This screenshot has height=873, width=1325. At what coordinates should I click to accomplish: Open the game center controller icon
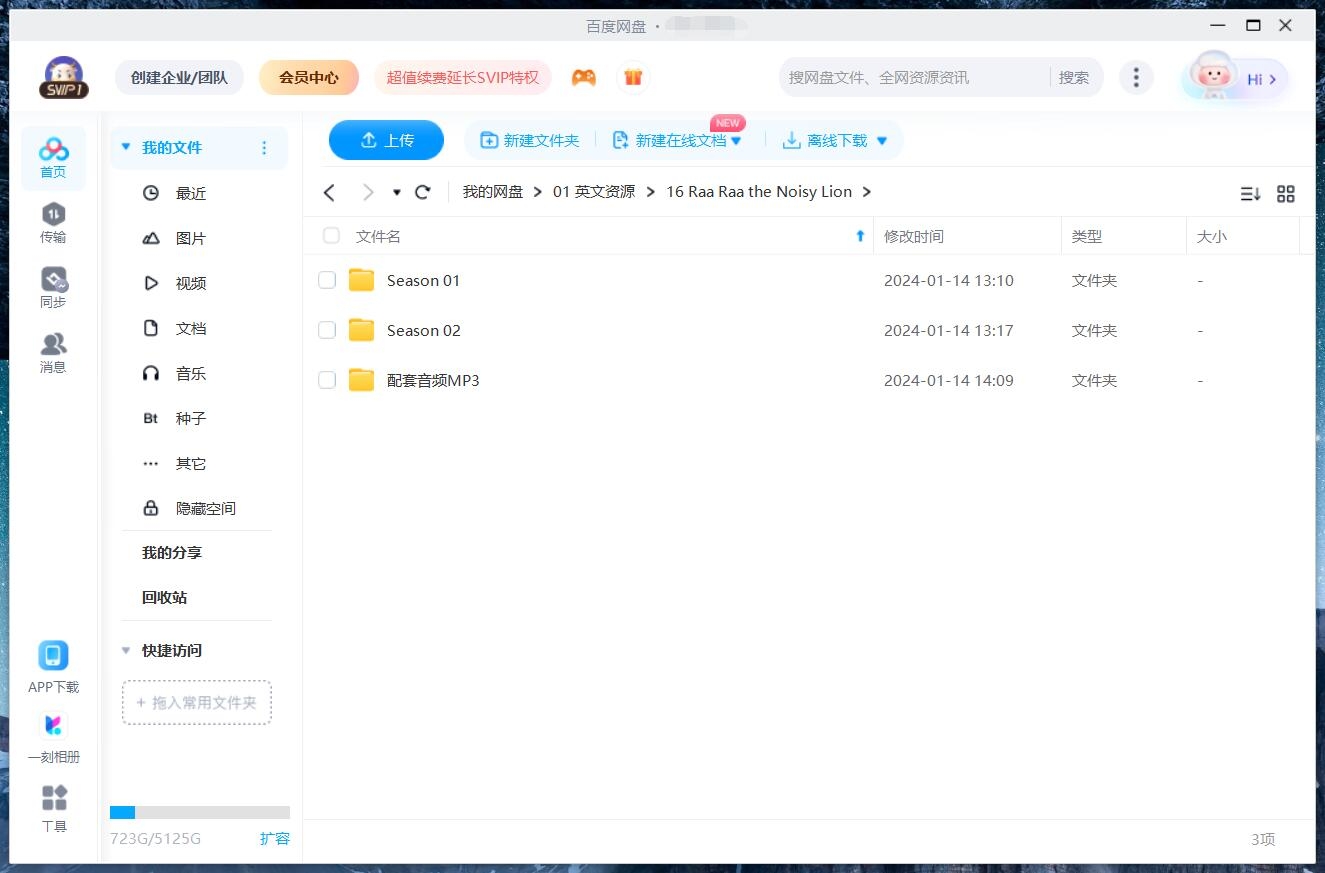[584, 77]
